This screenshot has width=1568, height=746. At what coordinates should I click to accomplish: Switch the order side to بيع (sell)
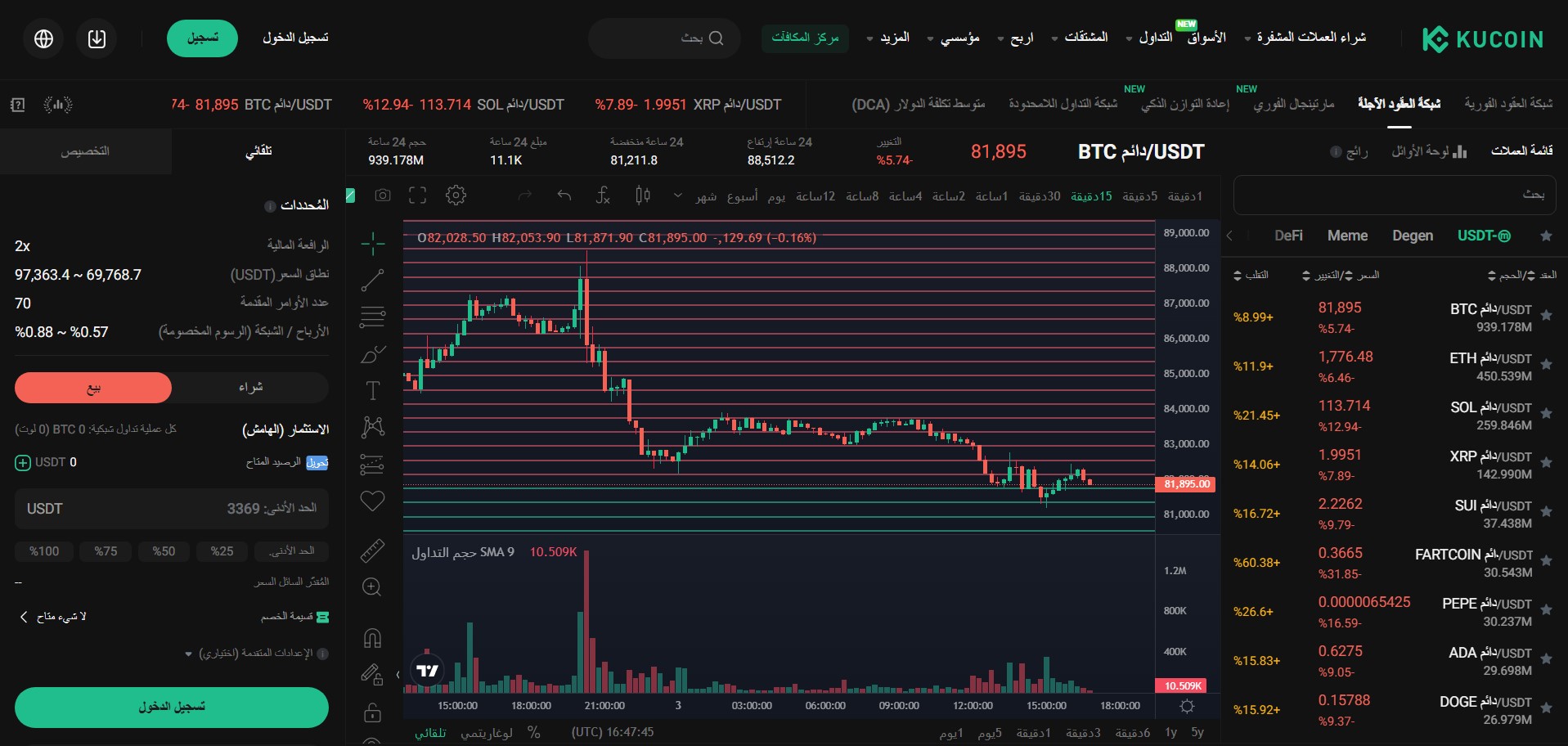point(93,388)
